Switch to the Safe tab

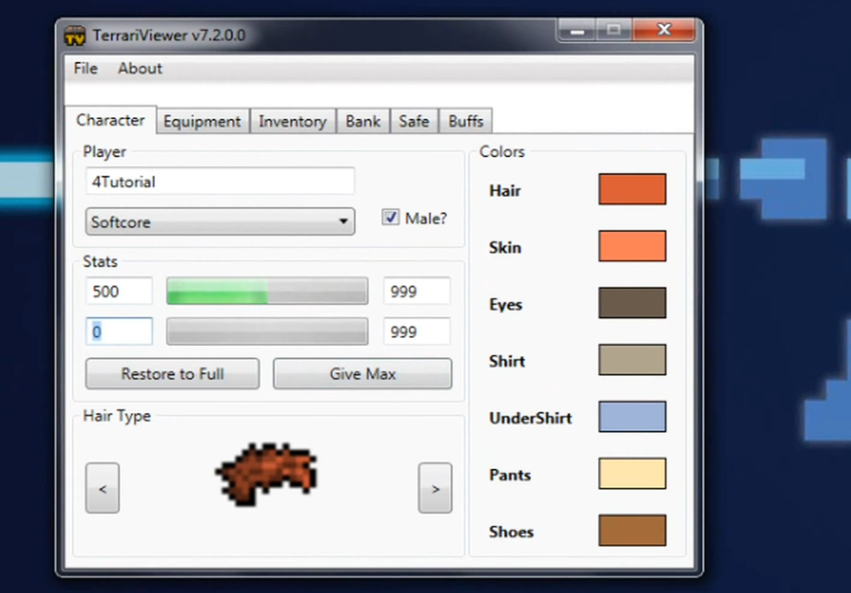point(414,121)
